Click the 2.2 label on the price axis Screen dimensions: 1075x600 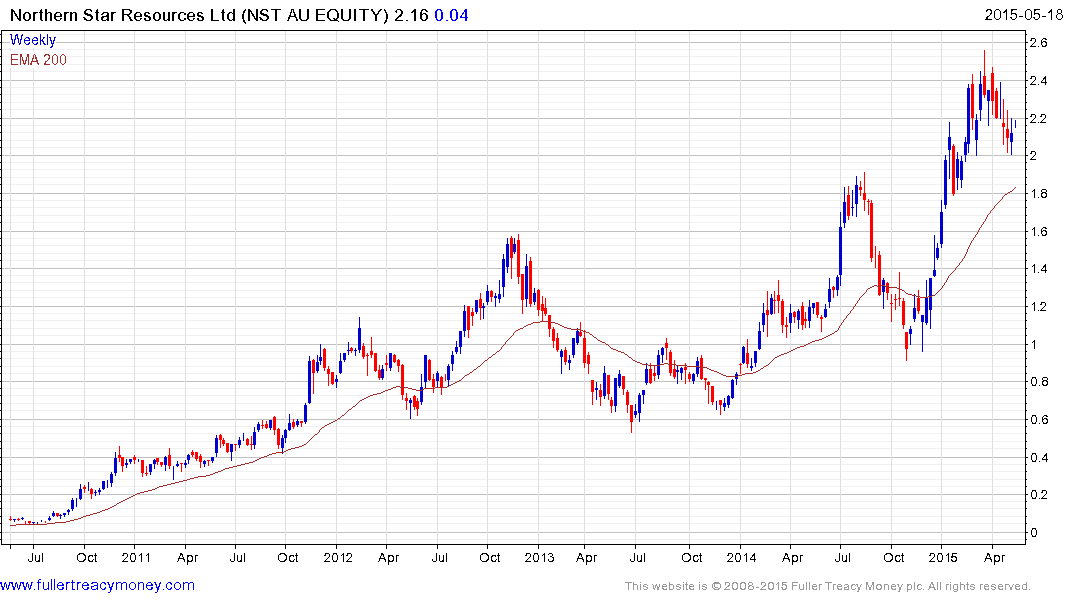coord(1038,119)
